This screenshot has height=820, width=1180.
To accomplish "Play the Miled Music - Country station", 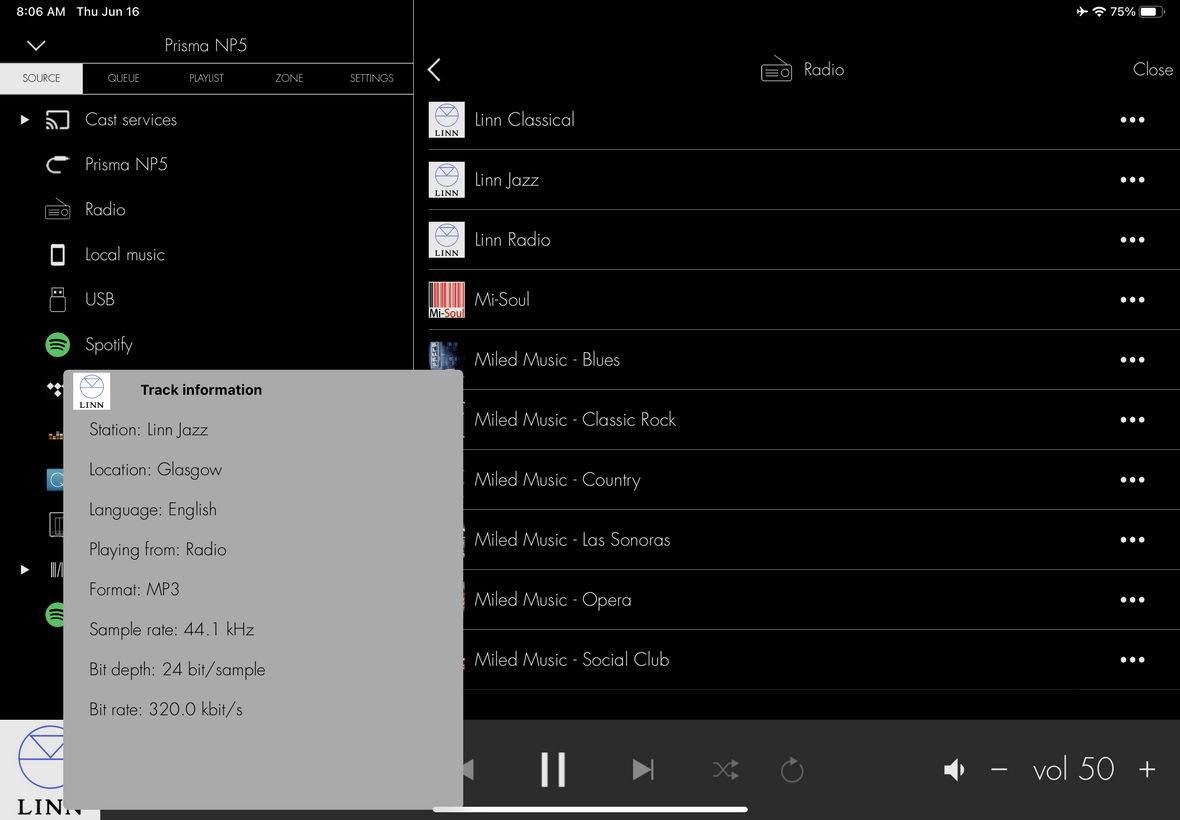I will pos(558,480).
